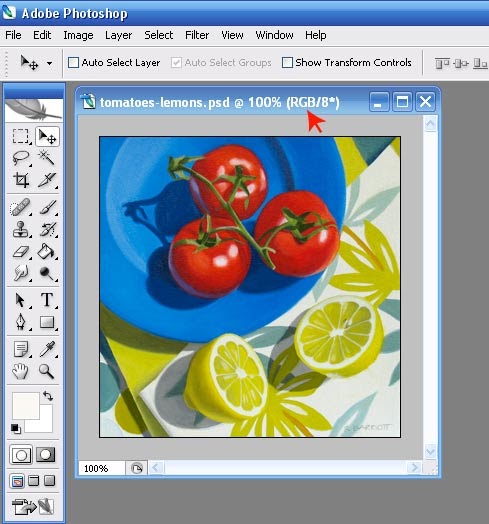Open the File menu

(13, 35)
